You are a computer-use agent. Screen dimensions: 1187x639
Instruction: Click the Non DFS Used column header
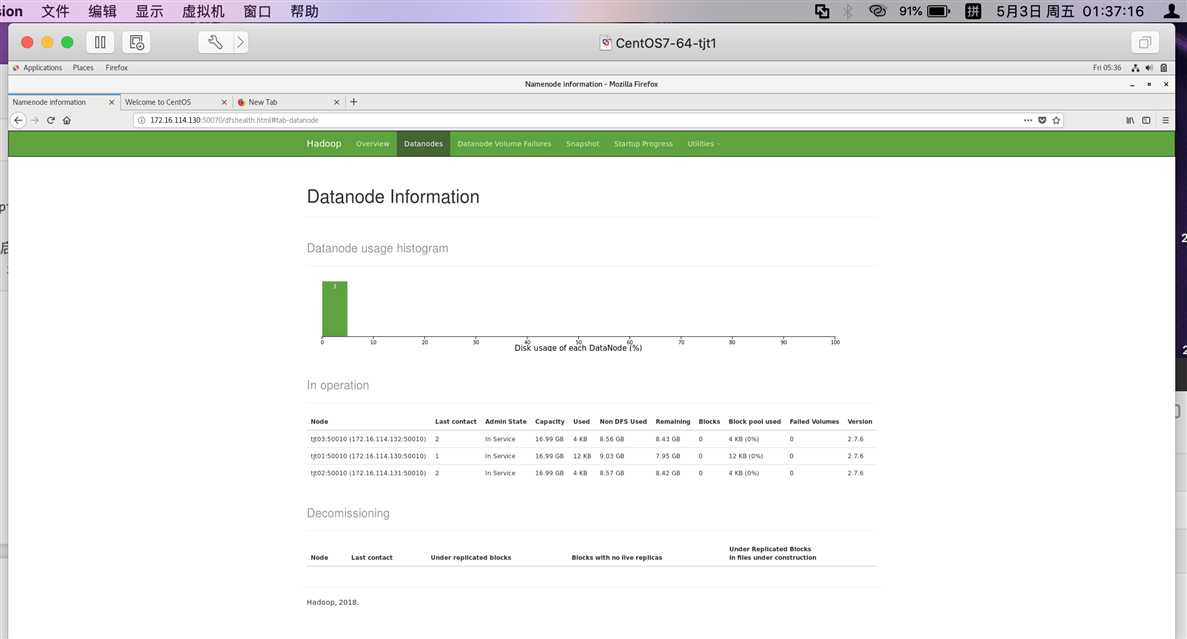point(623,422)
